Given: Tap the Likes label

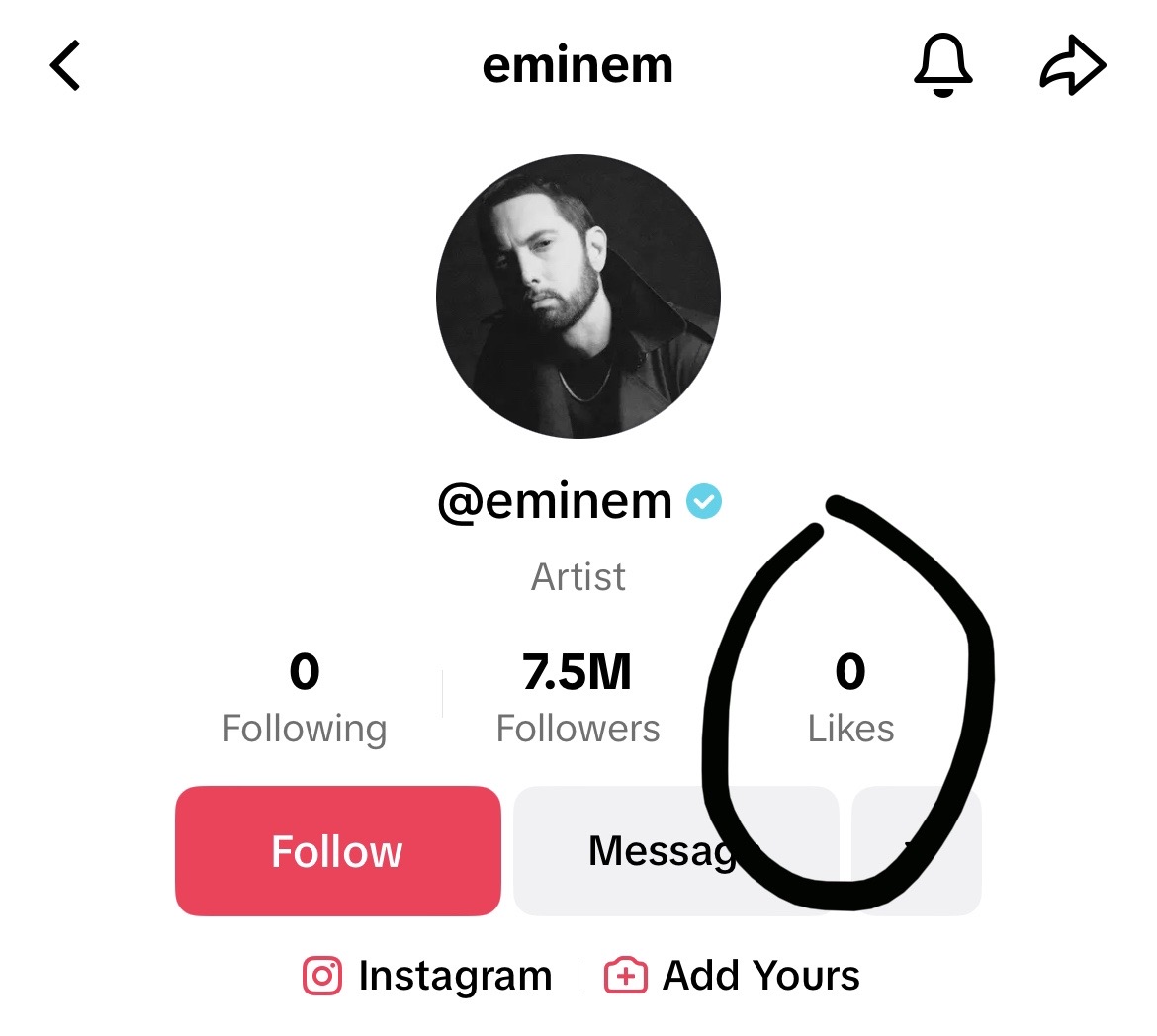Looking at the screenshot, I should point(850,729).
